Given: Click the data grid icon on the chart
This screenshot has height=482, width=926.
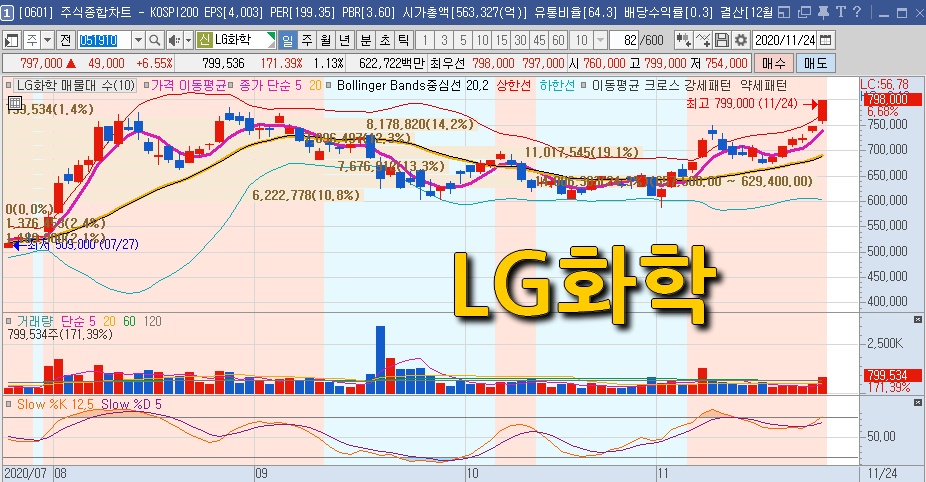Looking at the screenshot, I should 15,104.
